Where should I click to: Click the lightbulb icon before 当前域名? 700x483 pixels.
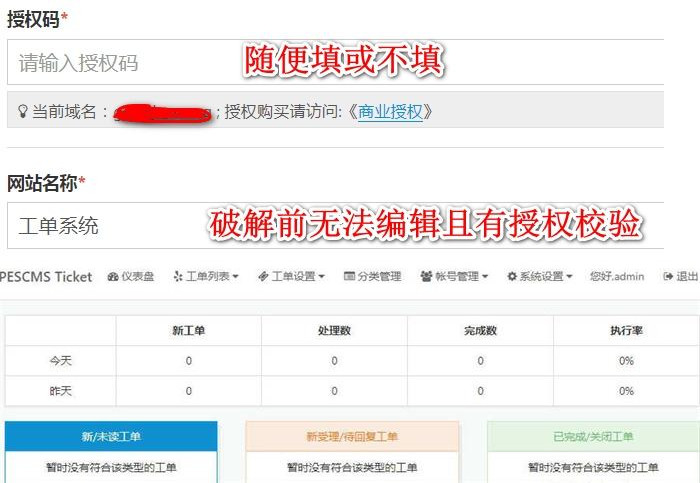[22, 111]
